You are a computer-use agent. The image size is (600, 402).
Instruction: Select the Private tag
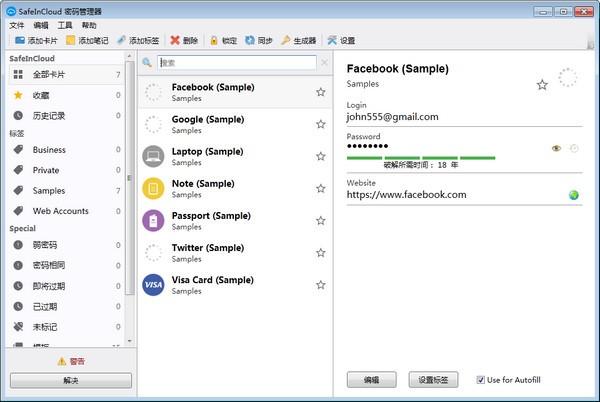(x=65, y=170)
